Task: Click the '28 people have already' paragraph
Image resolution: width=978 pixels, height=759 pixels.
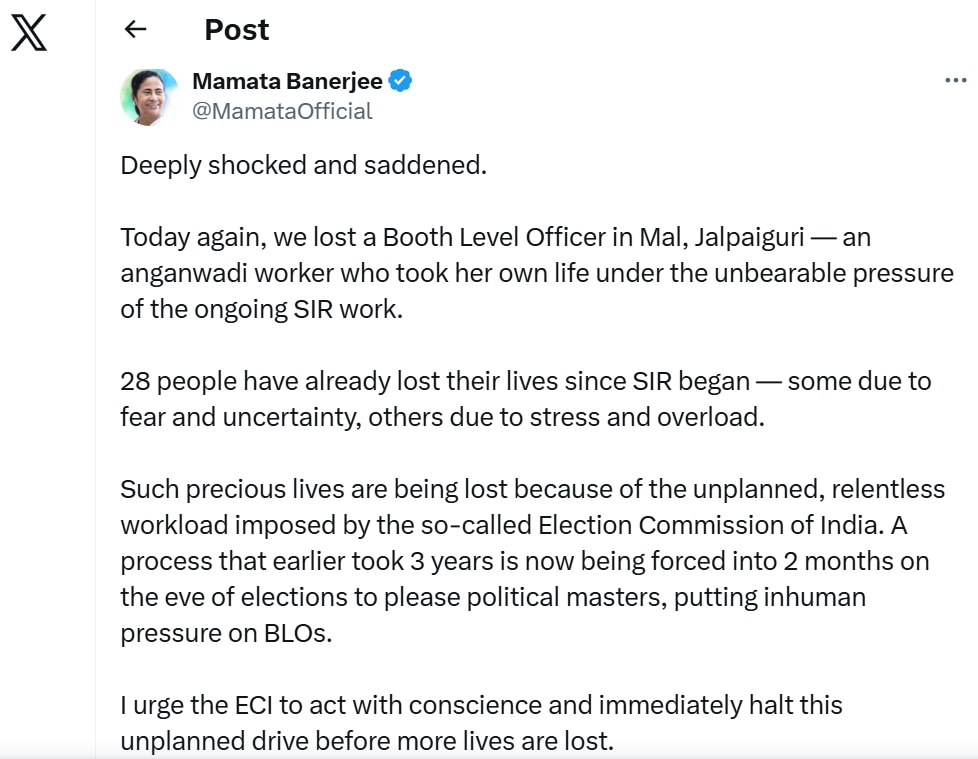Action: pos(525,399)
